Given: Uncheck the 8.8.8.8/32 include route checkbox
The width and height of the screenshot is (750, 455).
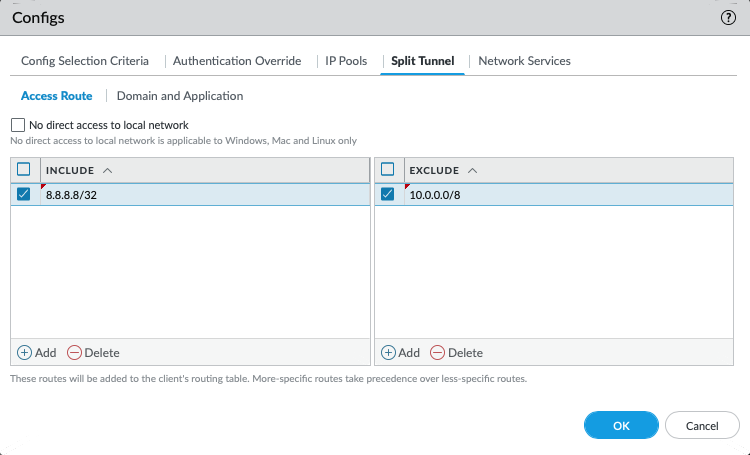Looking at the screenshot, I should coord(24,194).
